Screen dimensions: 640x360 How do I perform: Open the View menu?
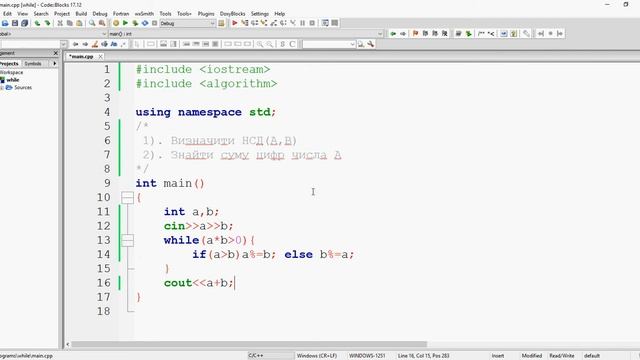[x=22, y=13]
